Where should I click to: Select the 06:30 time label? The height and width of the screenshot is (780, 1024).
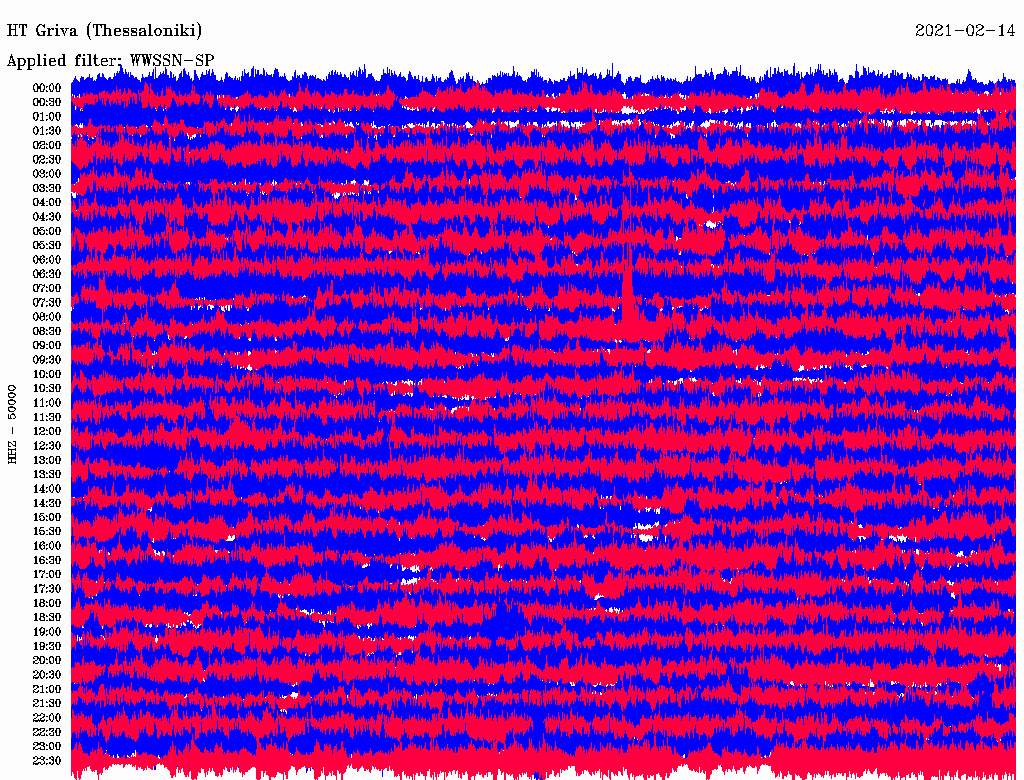pos(47,274)
